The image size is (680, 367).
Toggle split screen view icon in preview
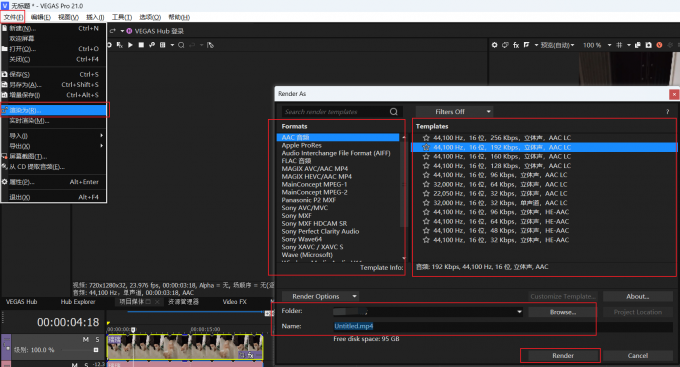coord(526,45)
